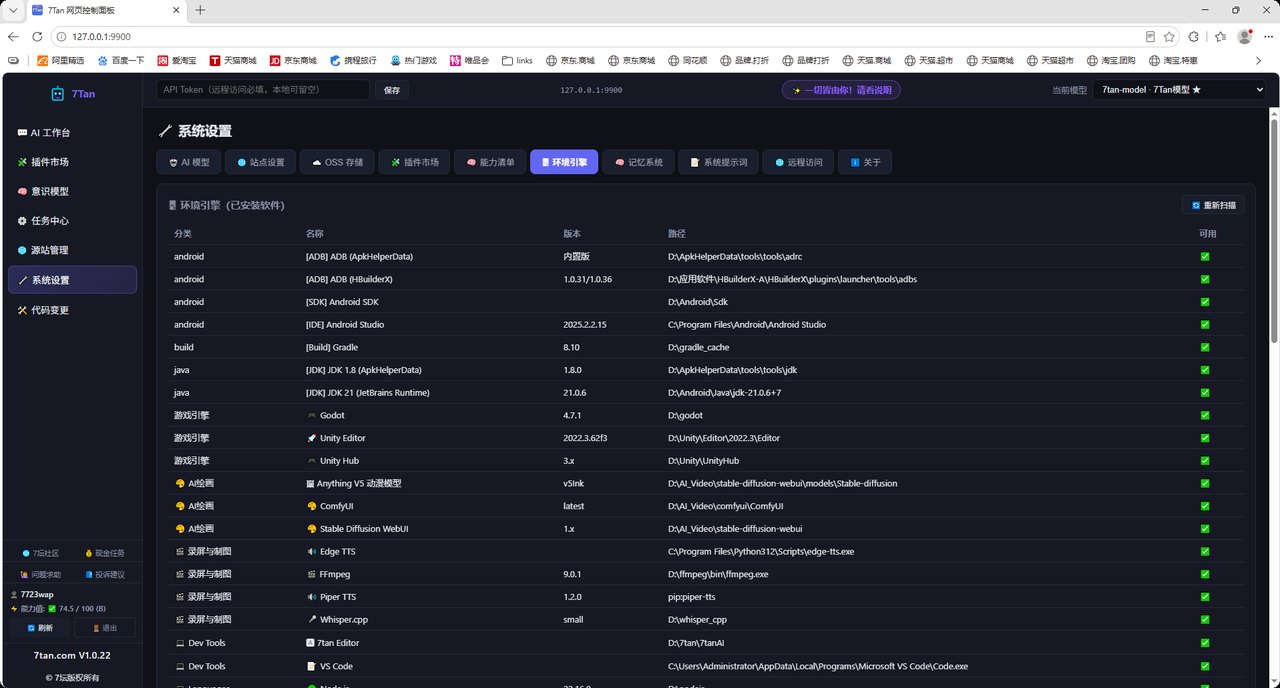Click the Edge TTS speaker icon
The height and width of the screenshot is (688, 1280).
pyautogui.click(x=311, y=552)
